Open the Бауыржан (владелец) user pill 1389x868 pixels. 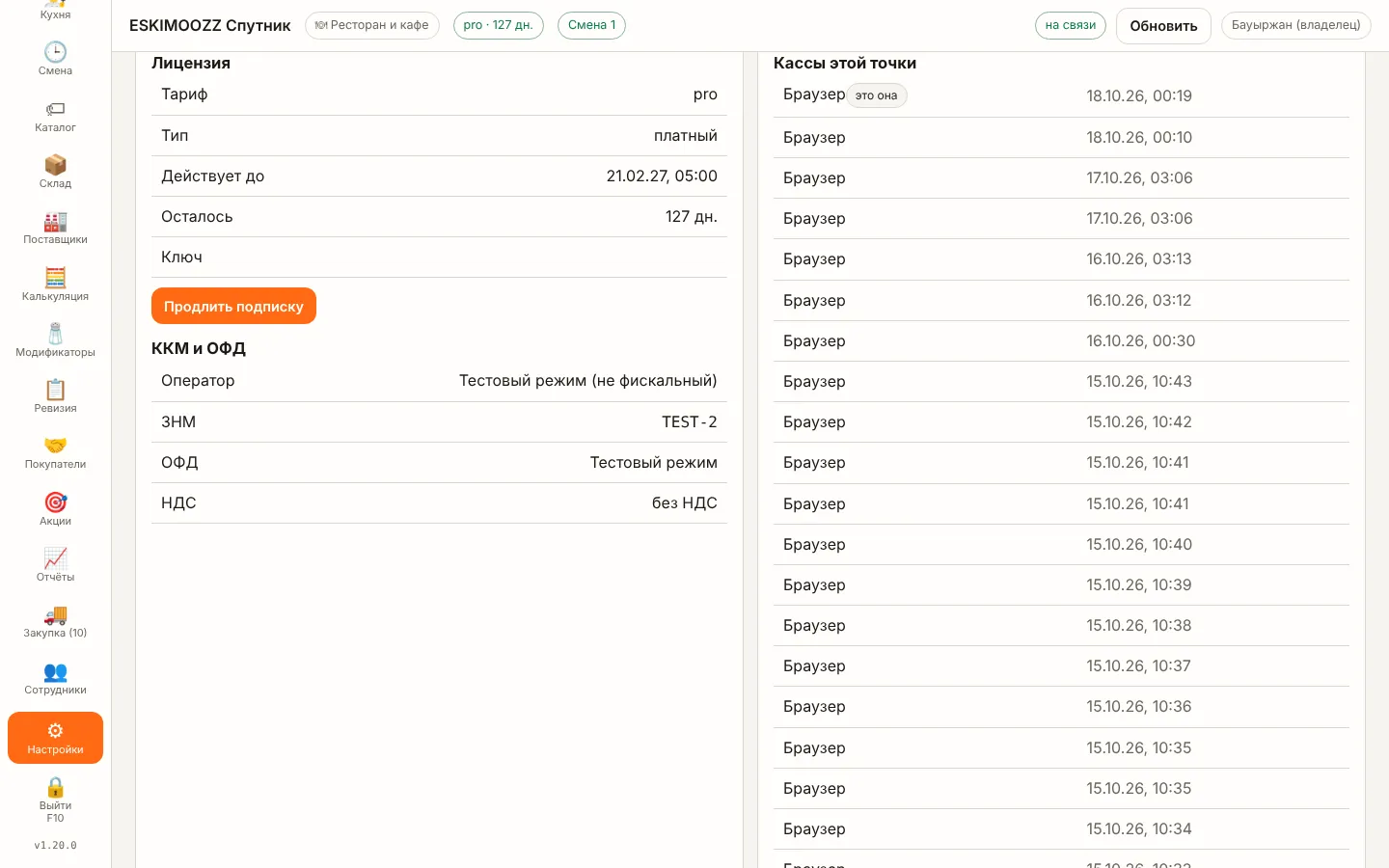click(x=1295, y=25)
